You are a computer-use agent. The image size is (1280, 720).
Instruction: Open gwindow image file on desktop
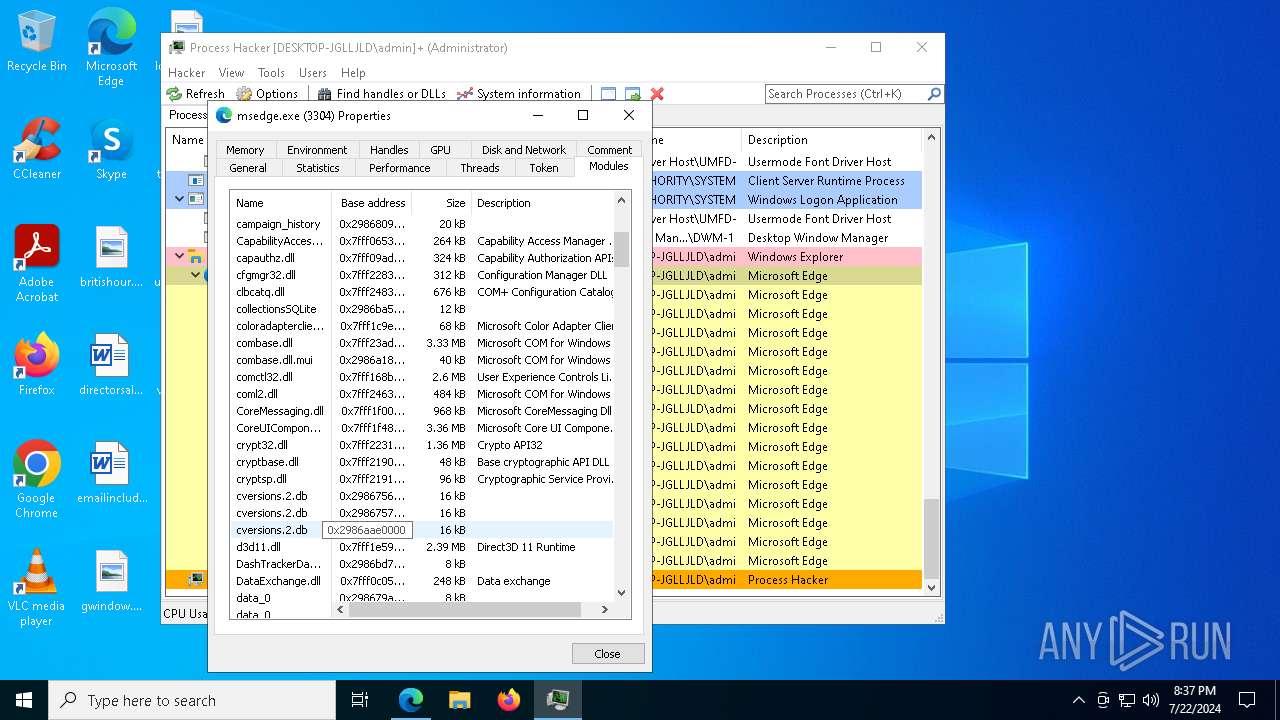pyautogui.click(x=111, y=581)
